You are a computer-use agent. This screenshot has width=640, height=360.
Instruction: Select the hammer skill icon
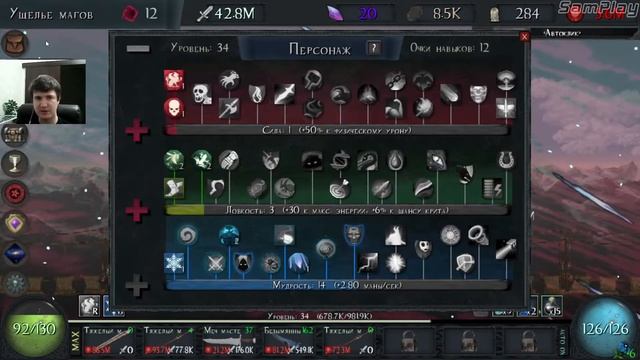click(313, 80)
